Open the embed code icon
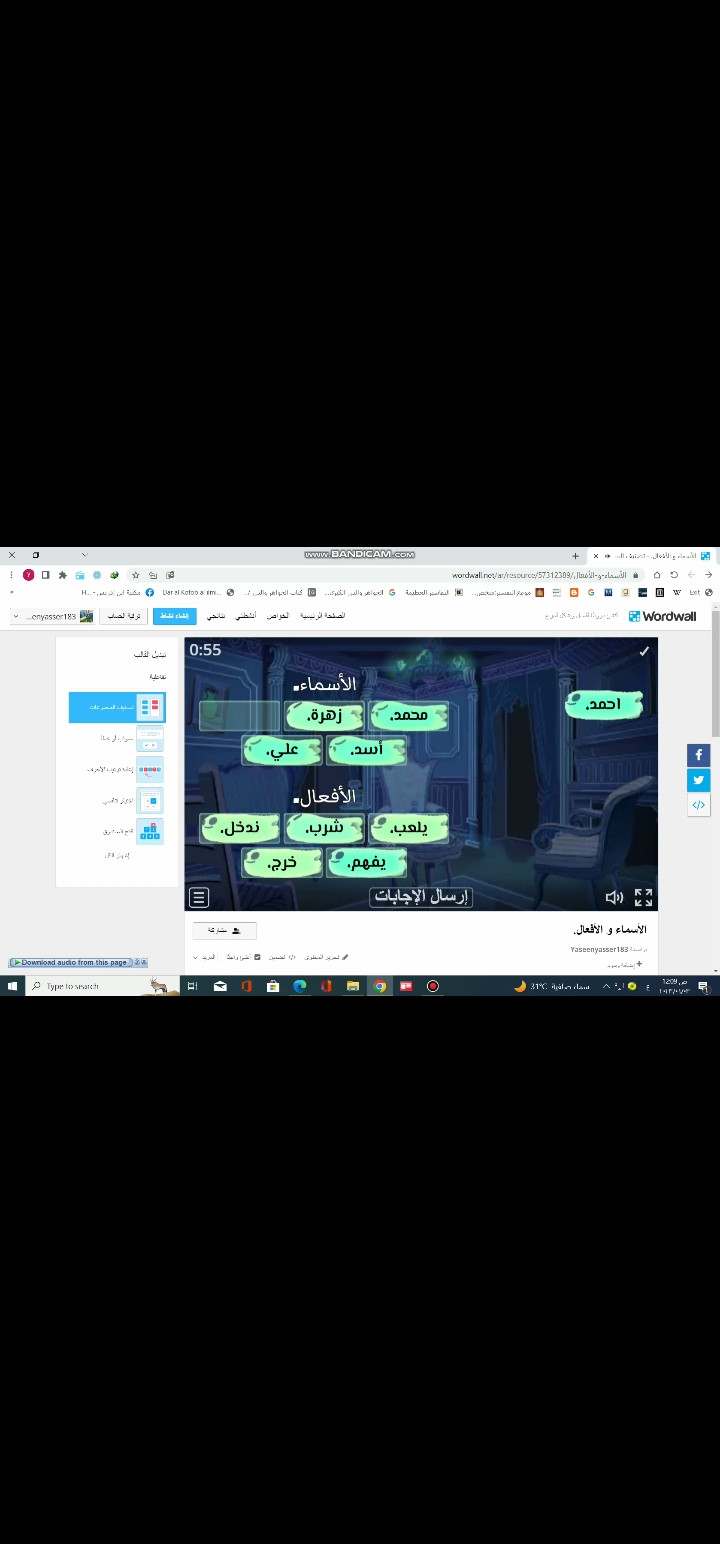The width and height of the screenshot is (720, 1544). pyautogui.click(x=699, y=805)
